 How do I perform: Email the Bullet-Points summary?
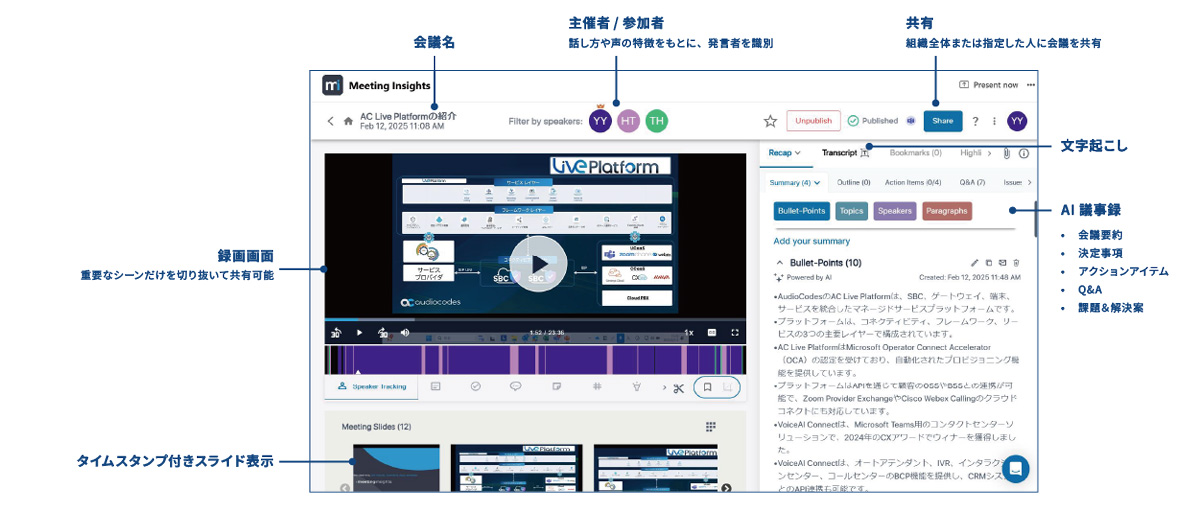(x=1002, y=262)
